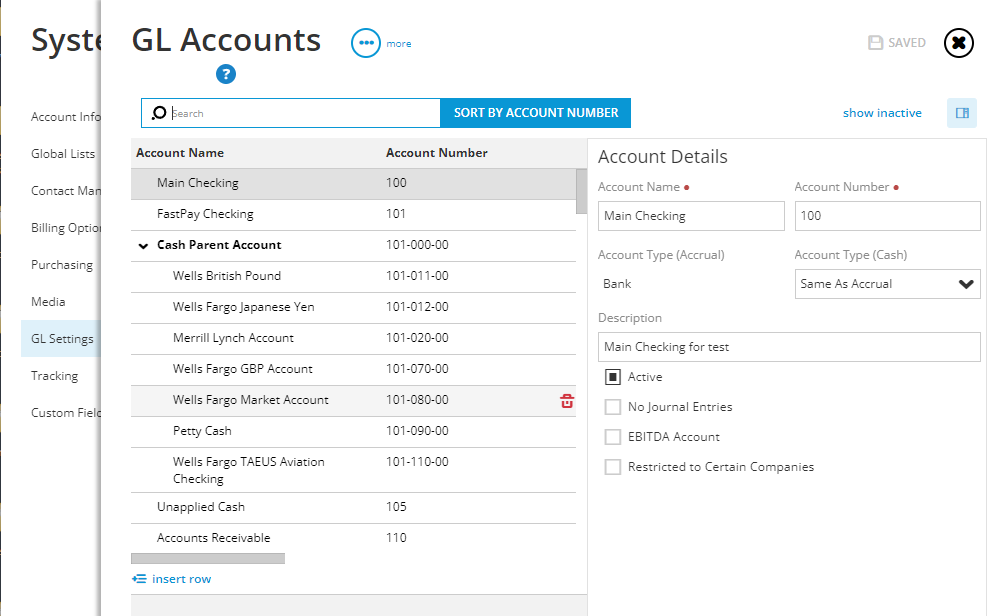The width and height of the screenshot is (995, 616).
Task: Click the search magnifier icon
Action: point(158,112)
